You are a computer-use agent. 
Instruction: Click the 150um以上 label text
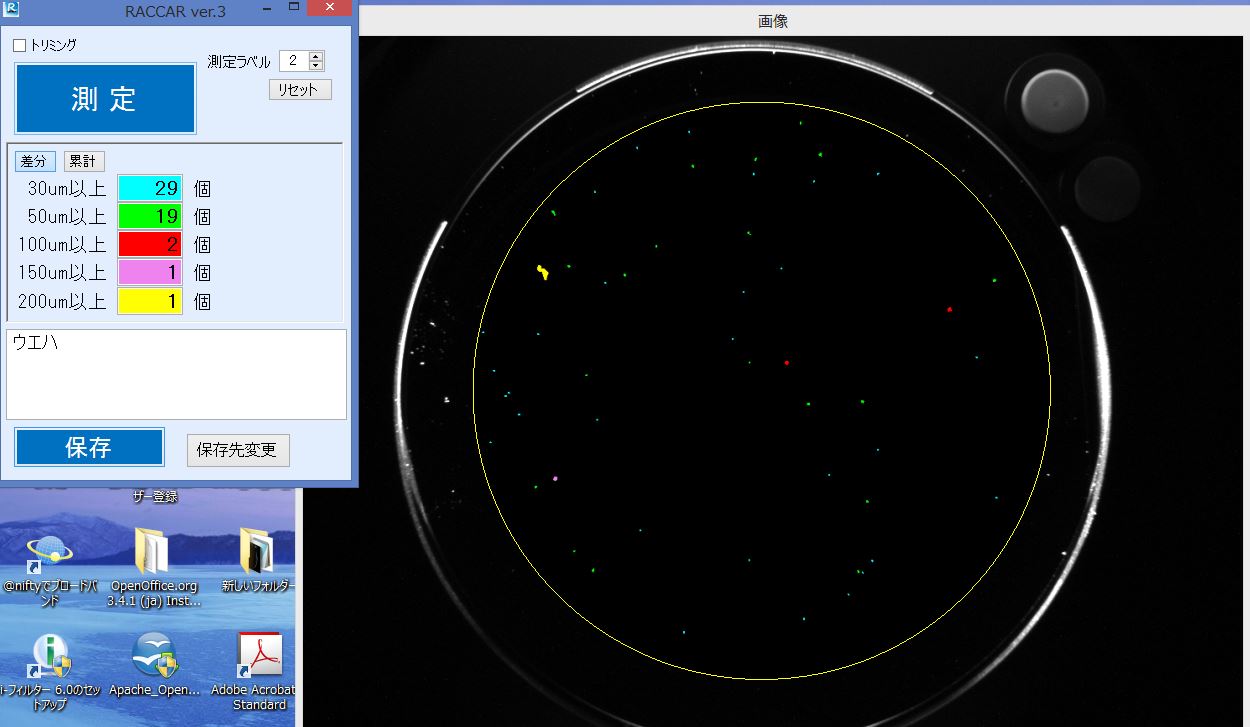(62, 272)
